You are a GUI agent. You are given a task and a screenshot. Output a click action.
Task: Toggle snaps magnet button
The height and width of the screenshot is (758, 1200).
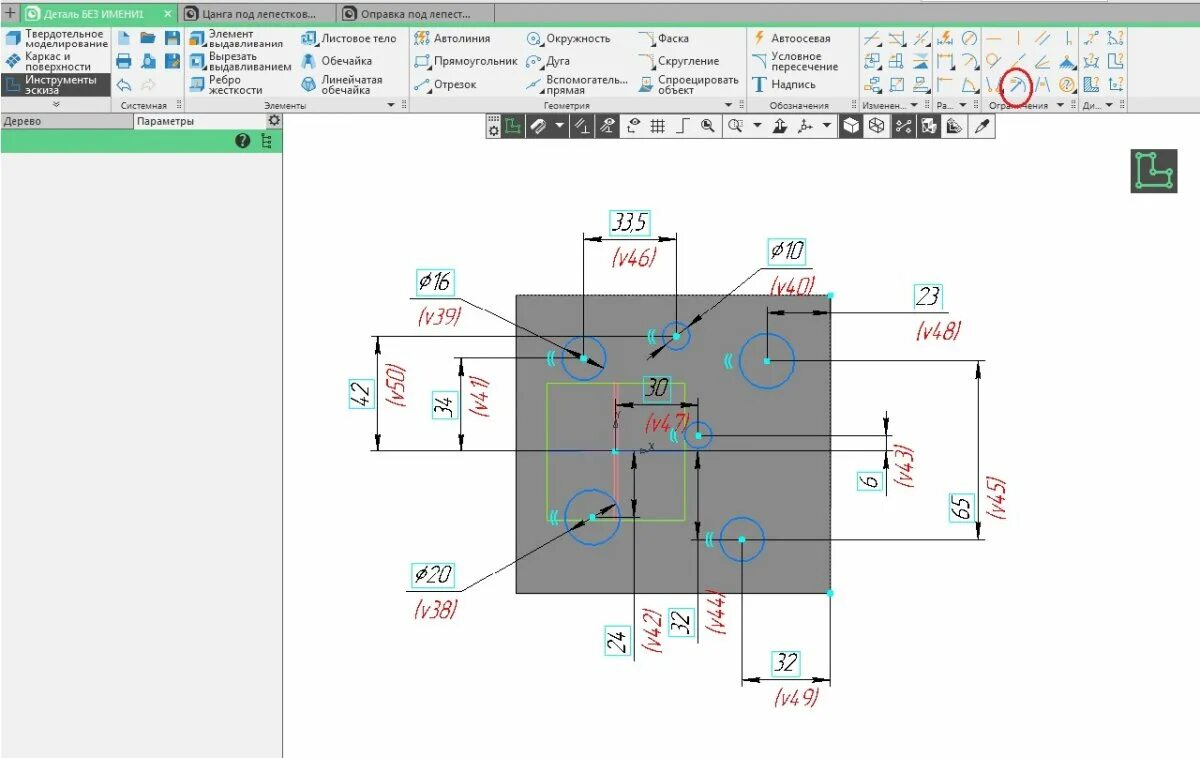tap(538, 126)
